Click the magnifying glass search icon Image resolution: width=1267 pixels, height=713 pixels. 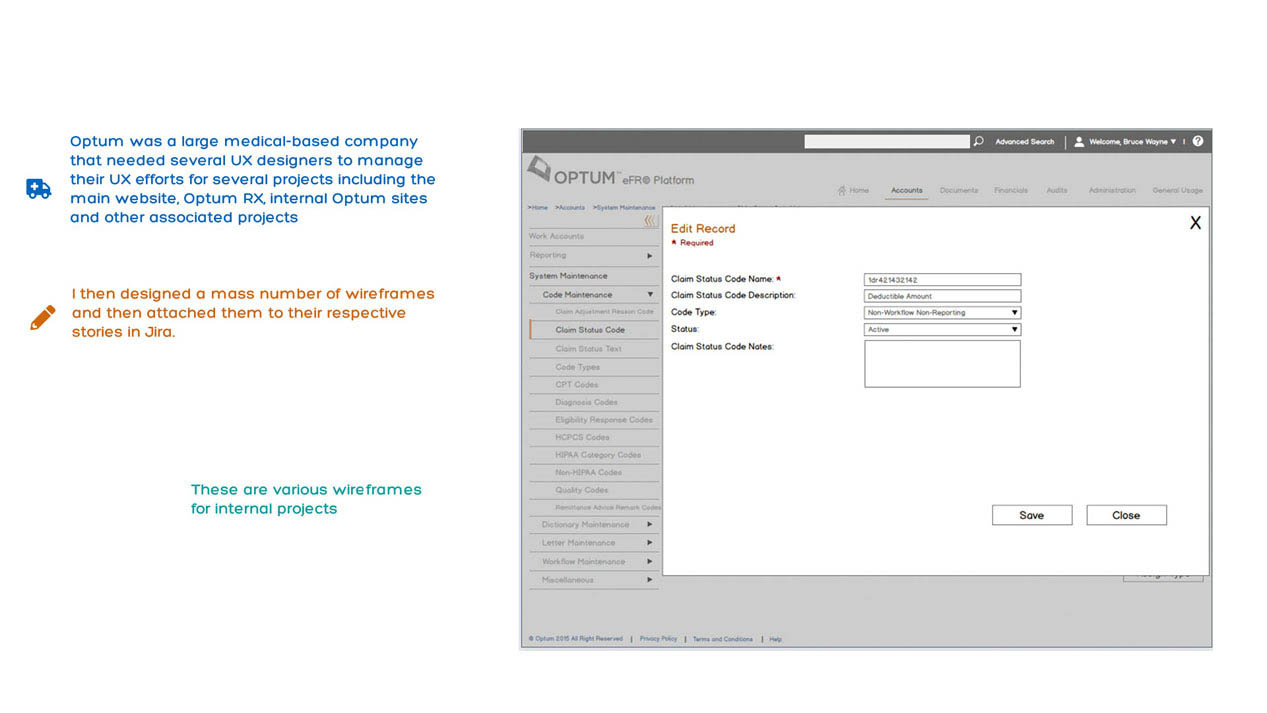979,142
